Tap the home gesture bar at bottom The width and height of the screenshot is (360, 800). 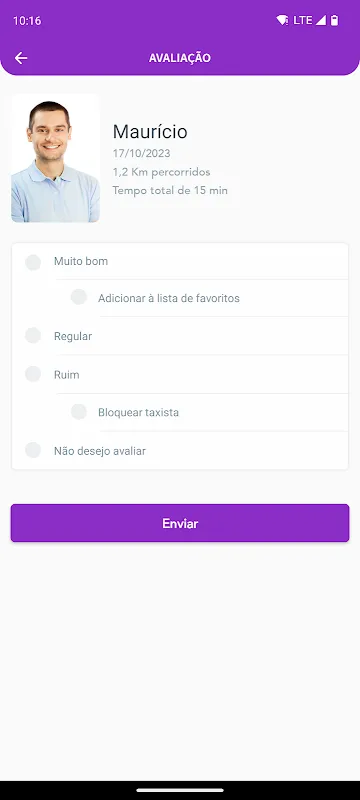(180, 790)
